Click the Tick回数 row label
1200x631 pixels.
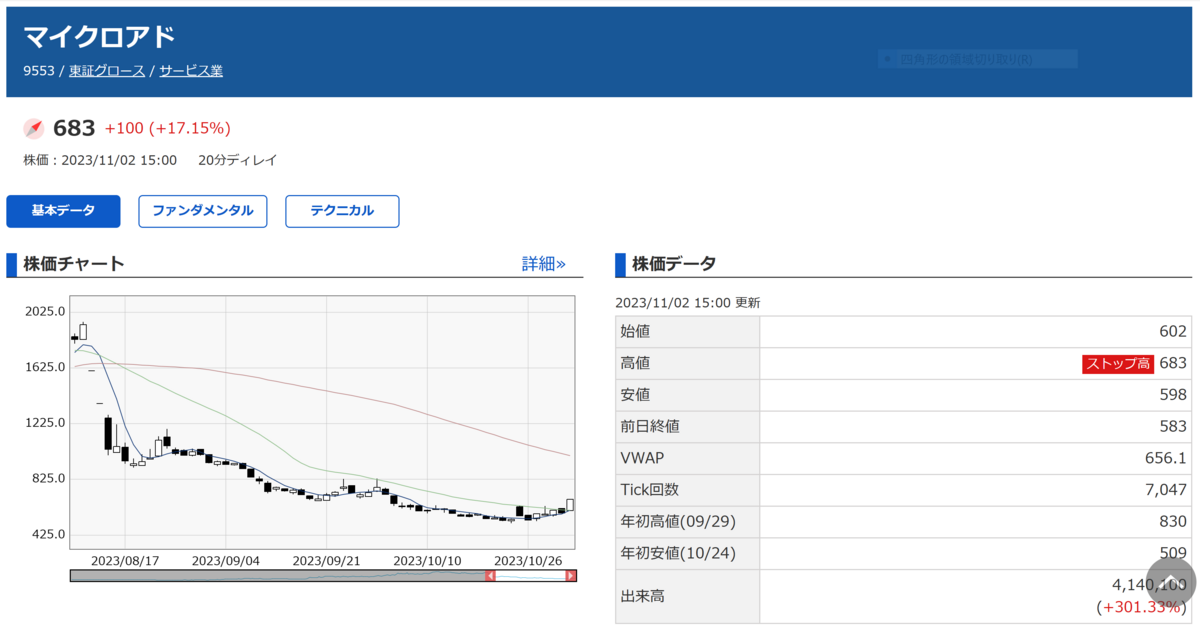tap(650, 489)
